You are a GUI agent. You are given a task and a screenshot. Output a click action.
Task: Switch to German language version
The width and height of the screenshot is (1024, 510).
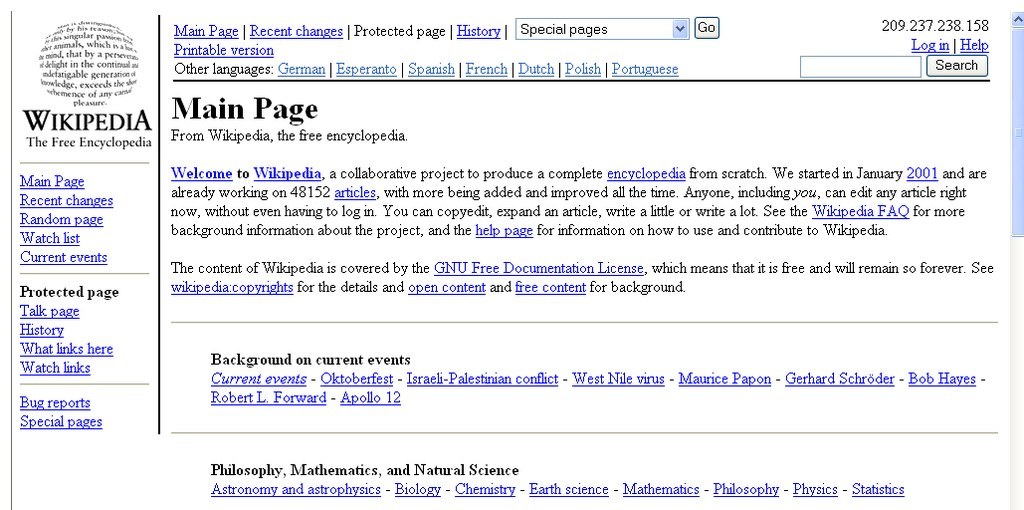301,69
